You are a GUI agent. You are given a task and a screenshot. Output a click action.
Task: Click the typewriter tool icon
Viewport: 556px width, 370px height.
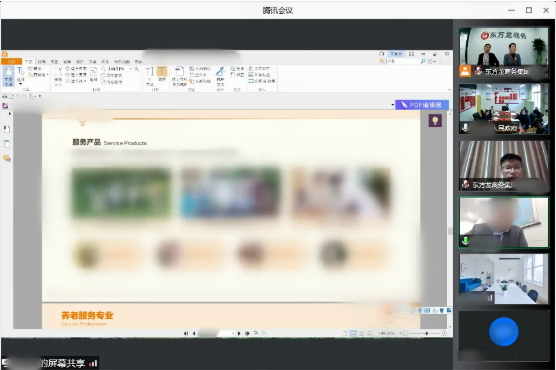(x=150, y=75)
